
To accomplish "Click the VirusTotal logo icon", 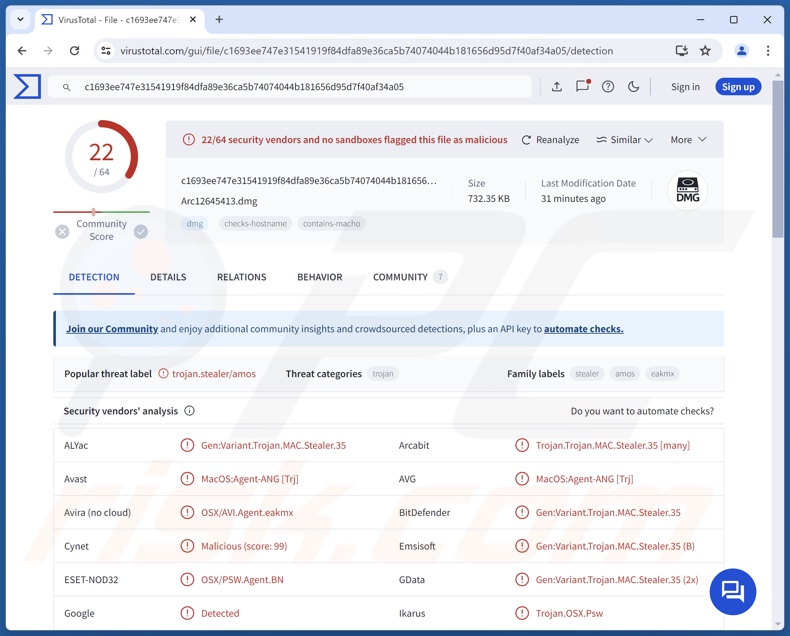I will 27,87.
